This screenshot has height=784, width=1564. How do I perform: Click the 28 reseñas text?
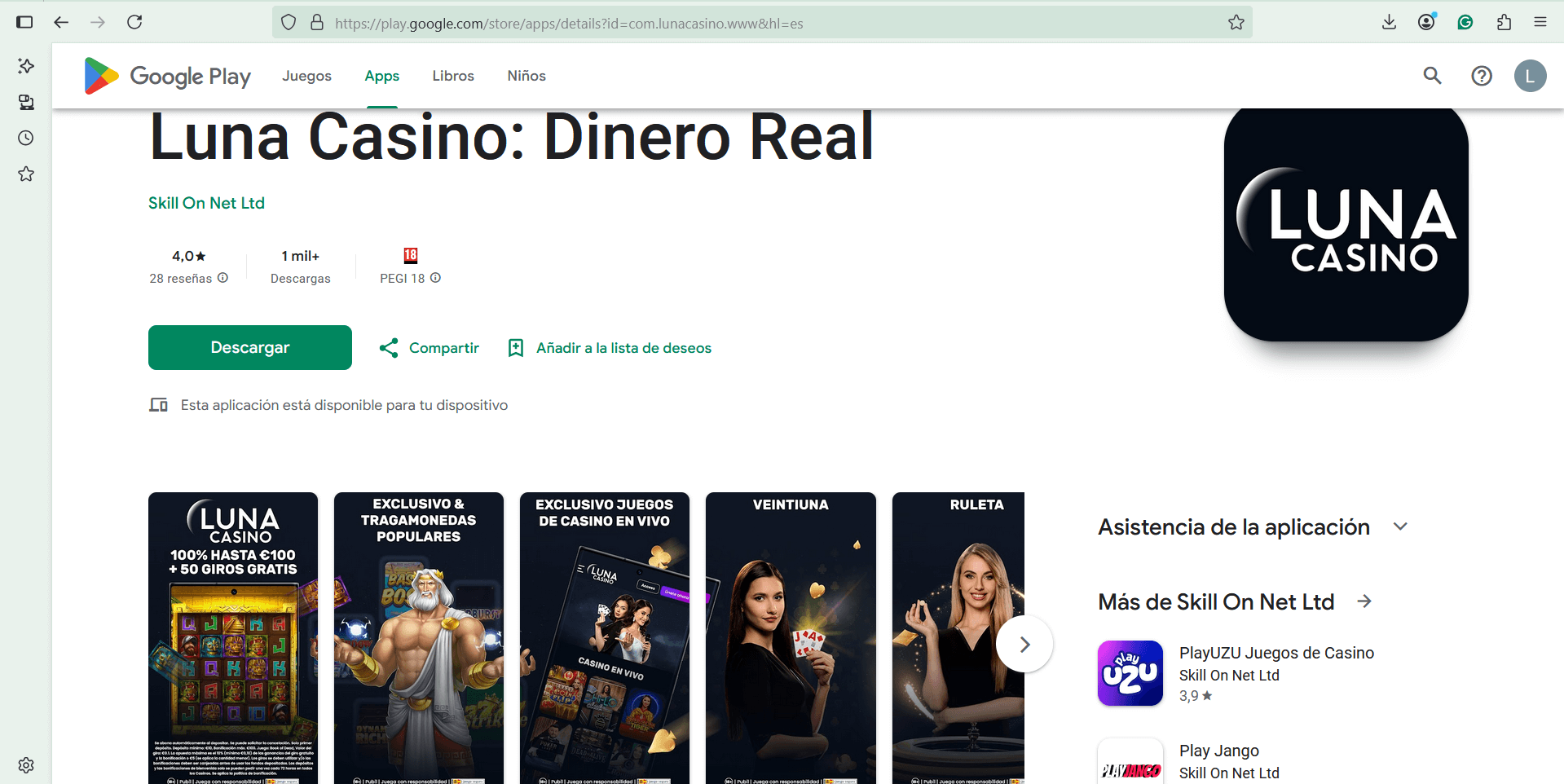click(x=181, y=279)
